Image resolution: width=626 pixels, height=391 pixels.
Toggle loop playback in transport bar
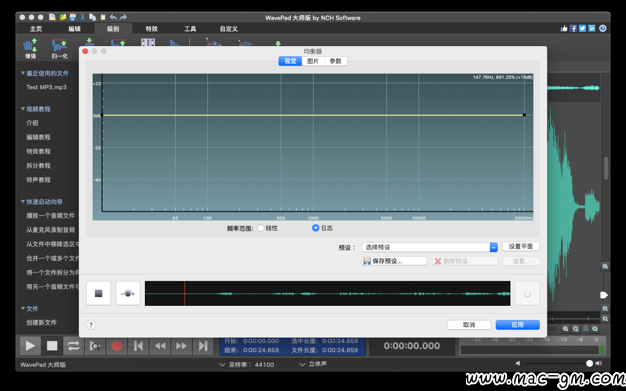pos(73,346)
